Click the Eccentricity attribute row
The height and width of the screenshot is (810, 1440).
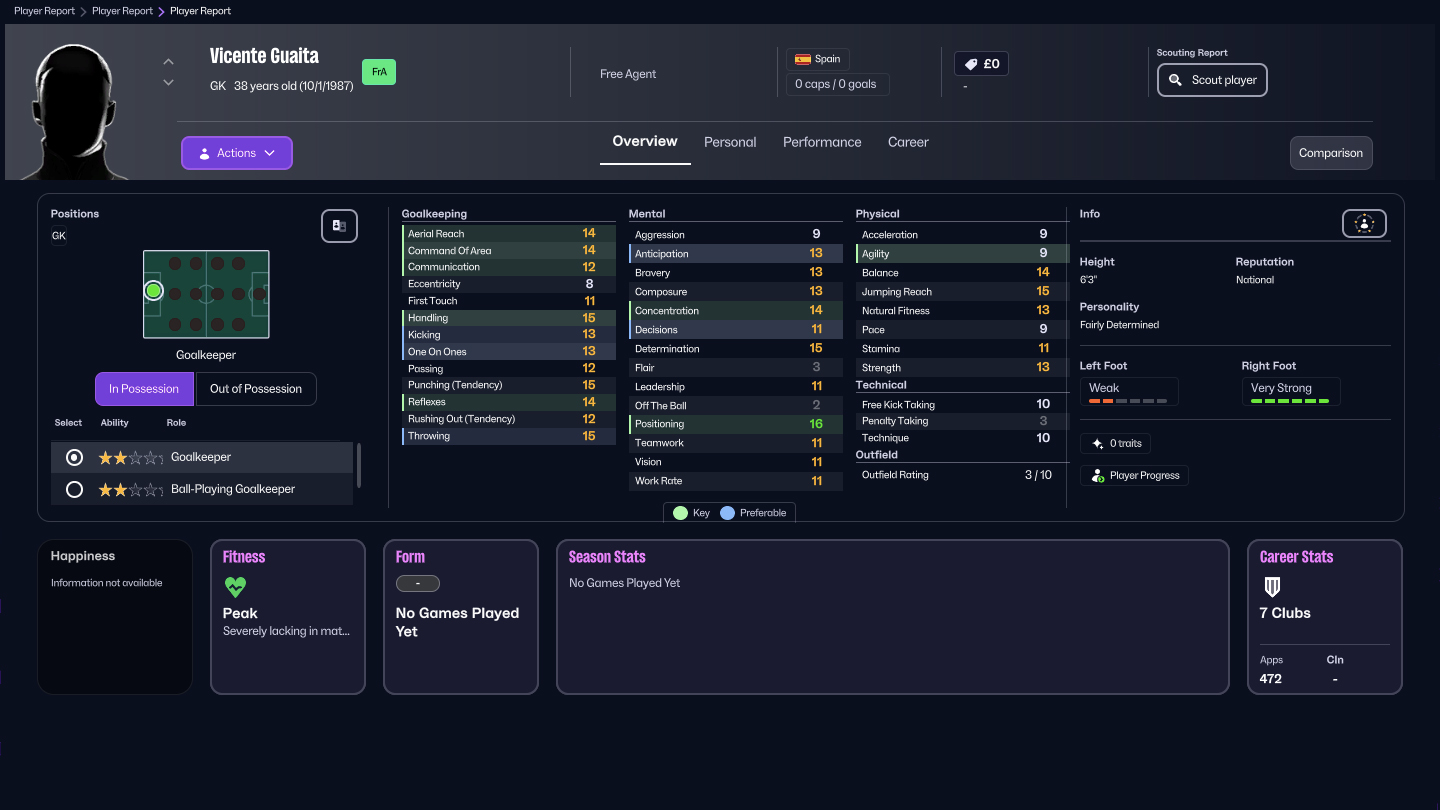point(508,284)
